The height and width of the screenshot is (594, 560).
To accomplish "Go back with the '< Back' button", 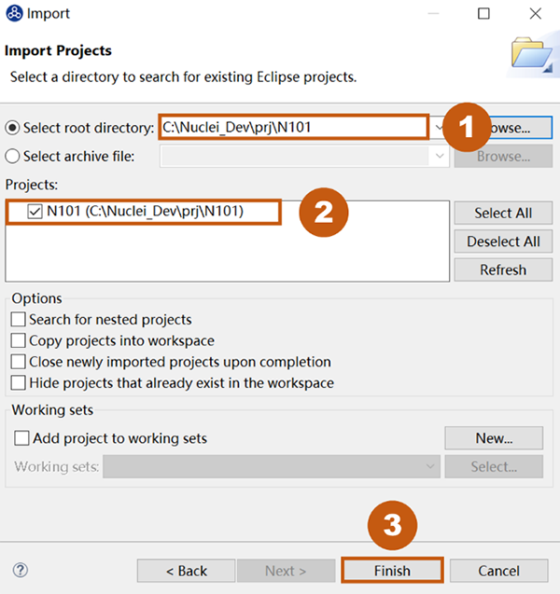I will pos(186,571).
